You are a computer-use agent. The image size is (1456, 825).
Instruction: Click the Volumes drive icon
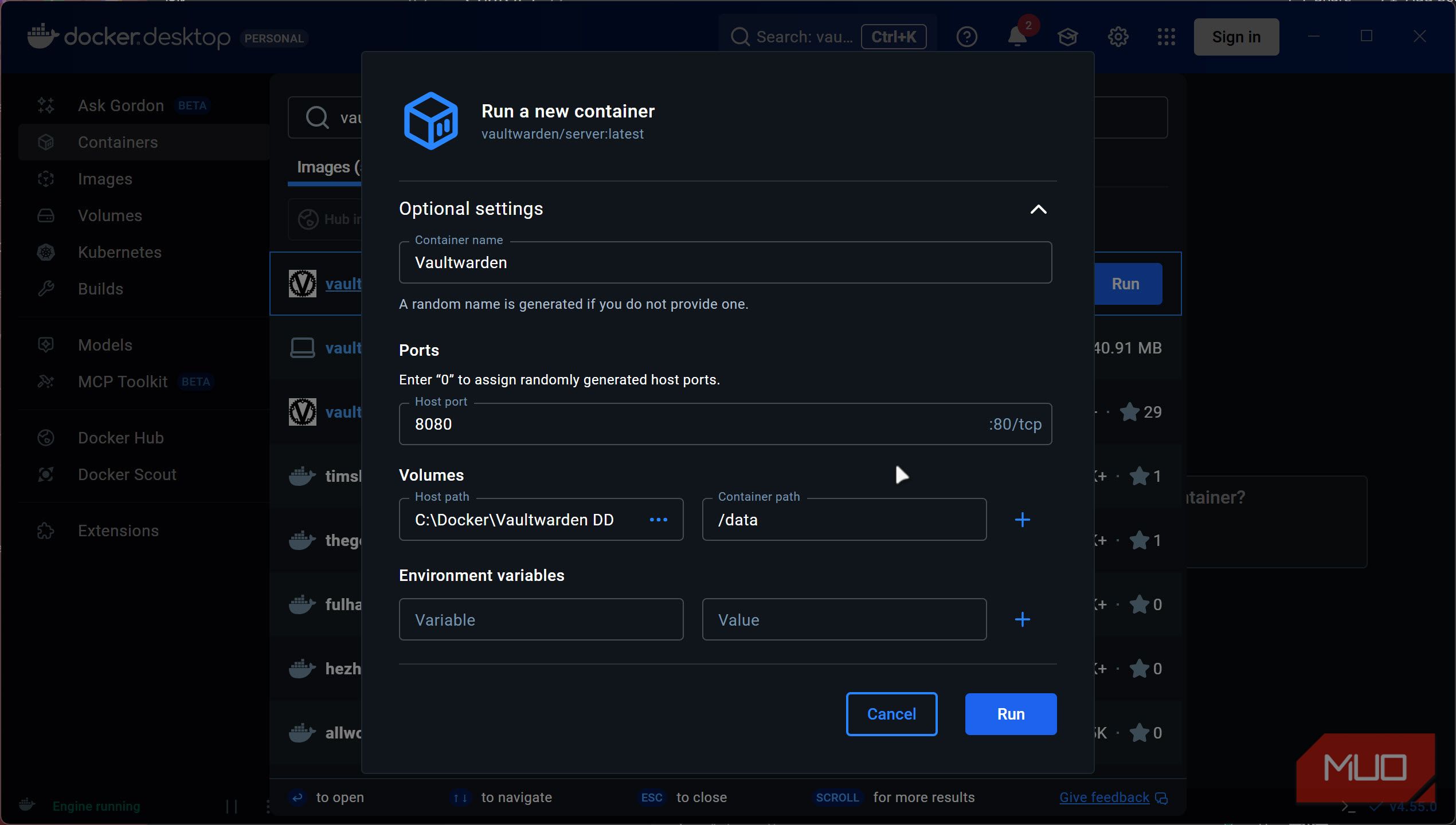point(46,215)
